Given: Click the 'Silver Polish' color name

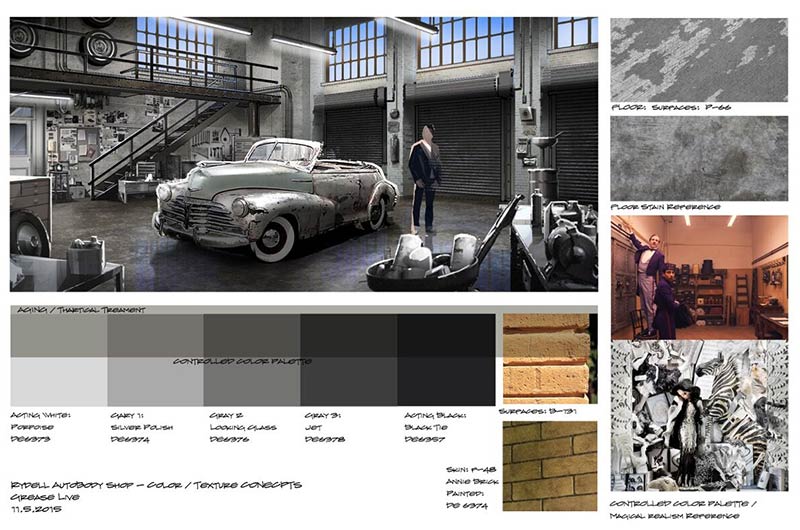Looking at the screenshot, I should [x=142, y=427].
